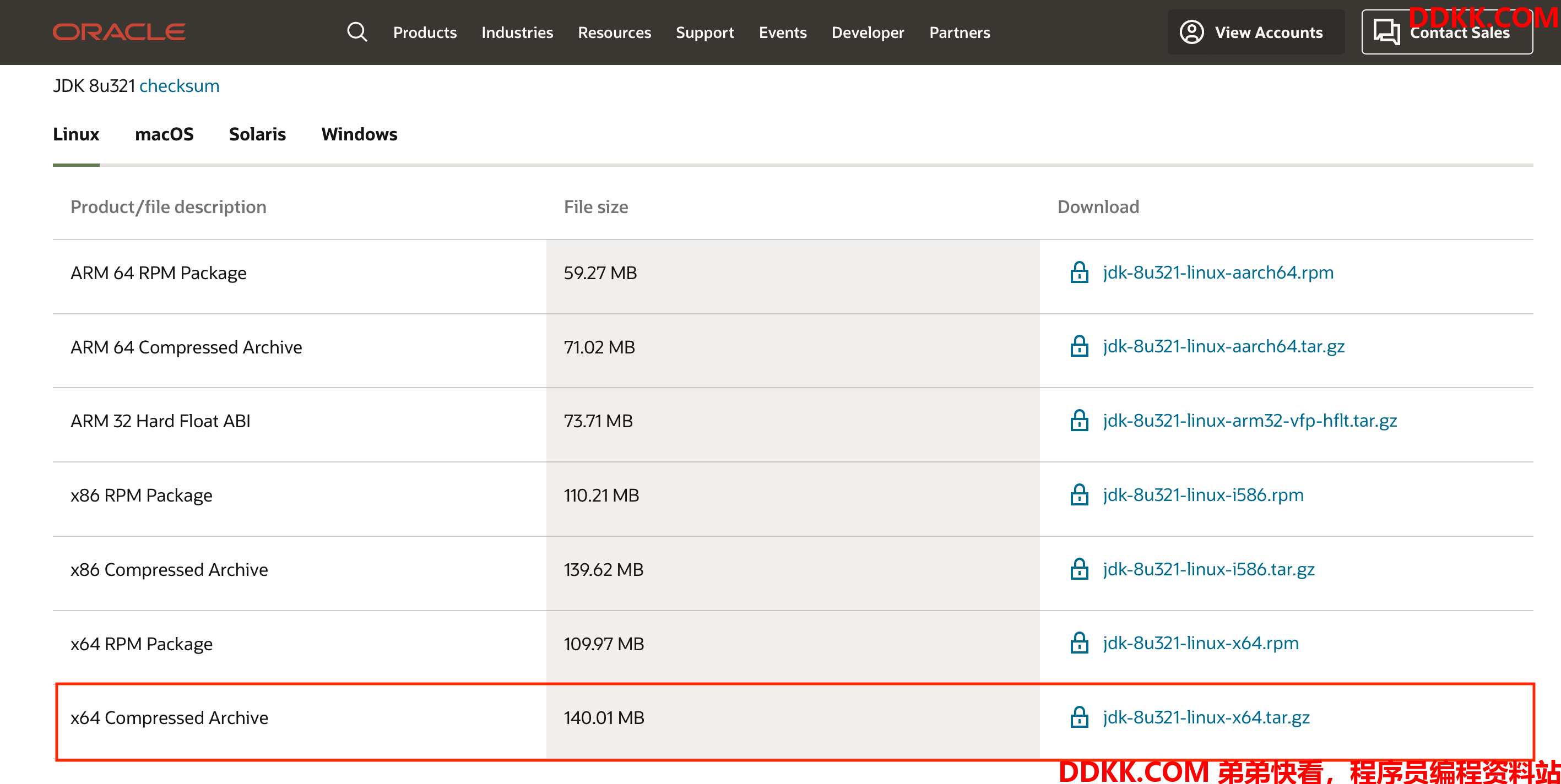
Task: Download jdk-8u321-linux-x64.rpm
Action: click(x=1200, y=643)
